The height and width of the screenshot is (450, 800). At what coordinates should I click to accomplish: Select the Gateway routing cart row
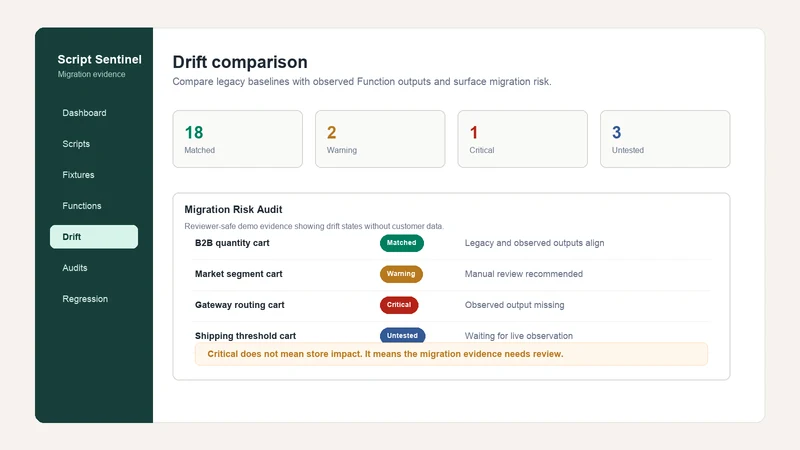coord(451,306)
